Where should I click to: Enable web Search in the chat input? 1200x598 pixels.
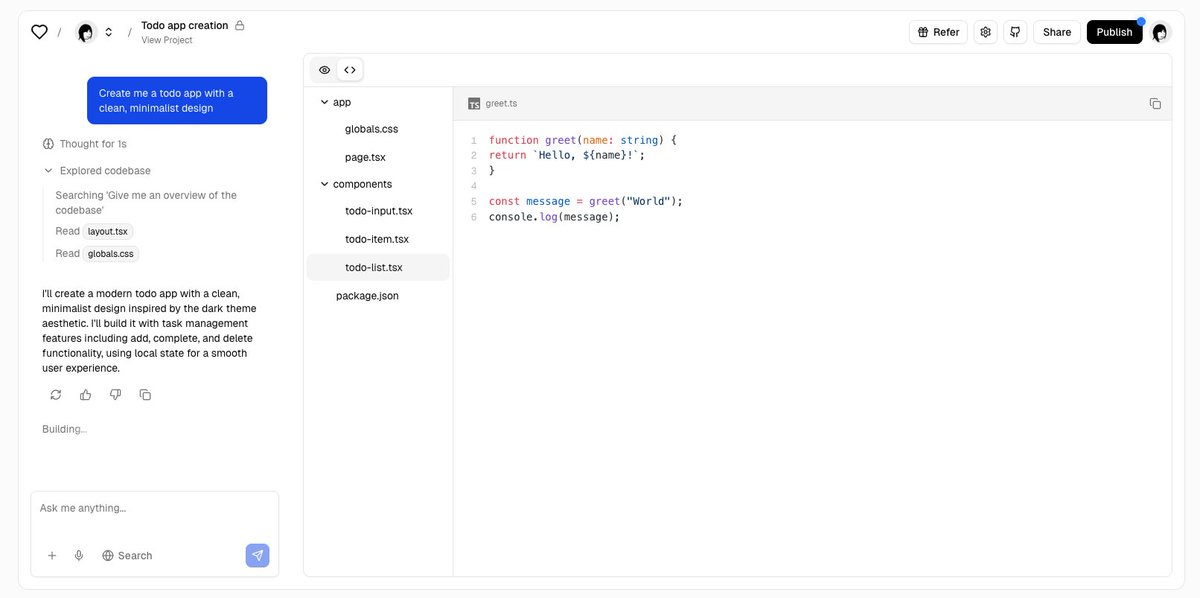point(127,555)
